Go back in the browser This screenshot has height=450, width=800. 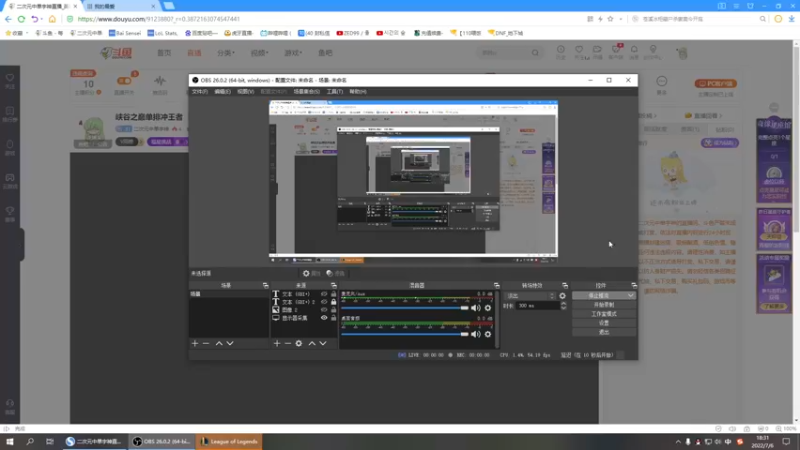pyautogui.click(x=8, y=19)
